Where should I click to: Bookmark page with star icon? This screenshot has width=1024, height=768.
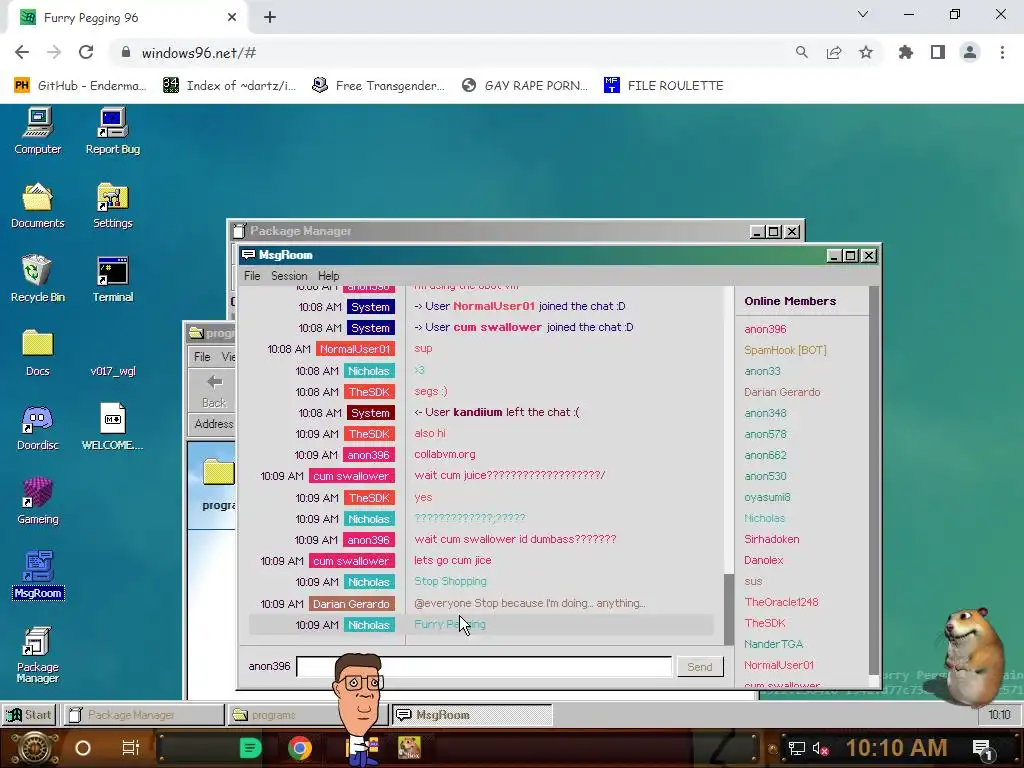(x=866, y=52)
